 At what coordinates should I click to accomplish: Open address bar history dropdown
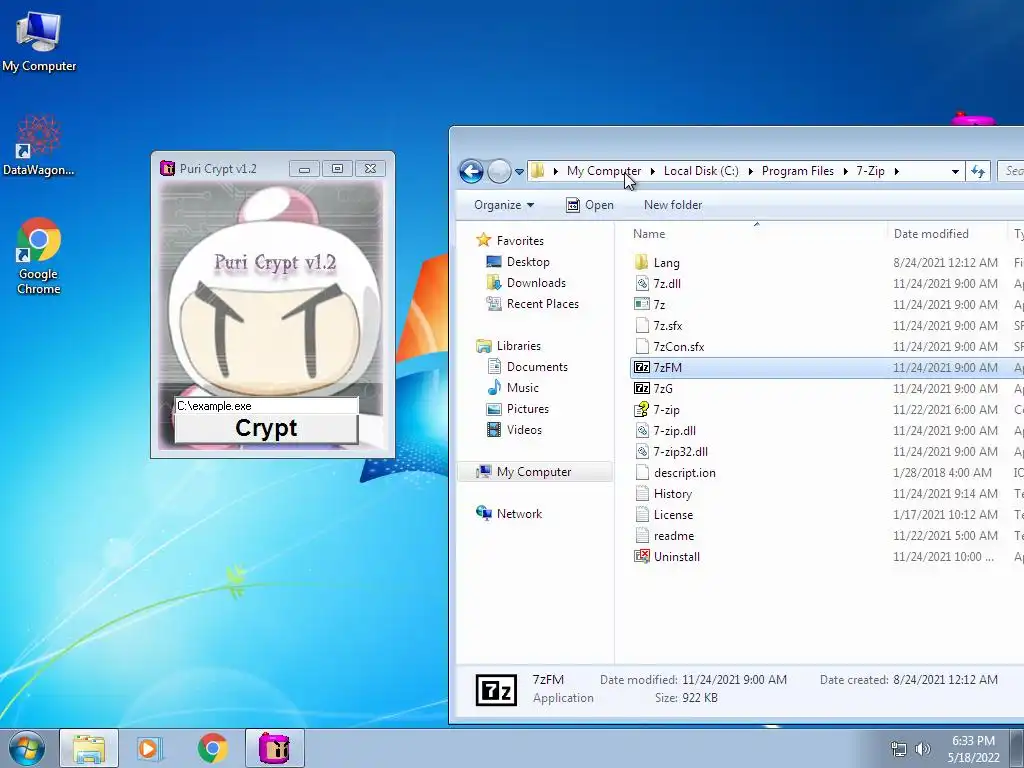coord(955,172)
